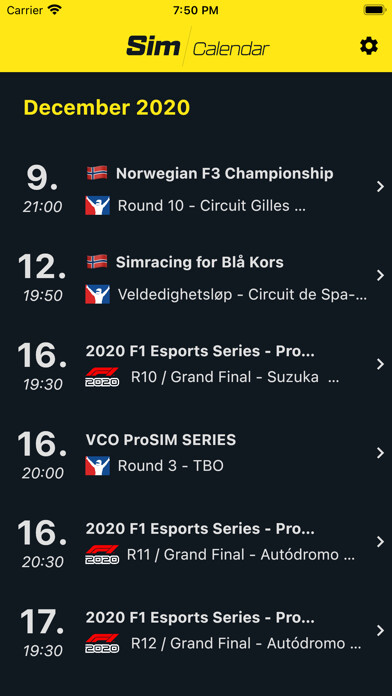Expand VCO ProSIM SERIES chevron arrow

coord(380,453)
